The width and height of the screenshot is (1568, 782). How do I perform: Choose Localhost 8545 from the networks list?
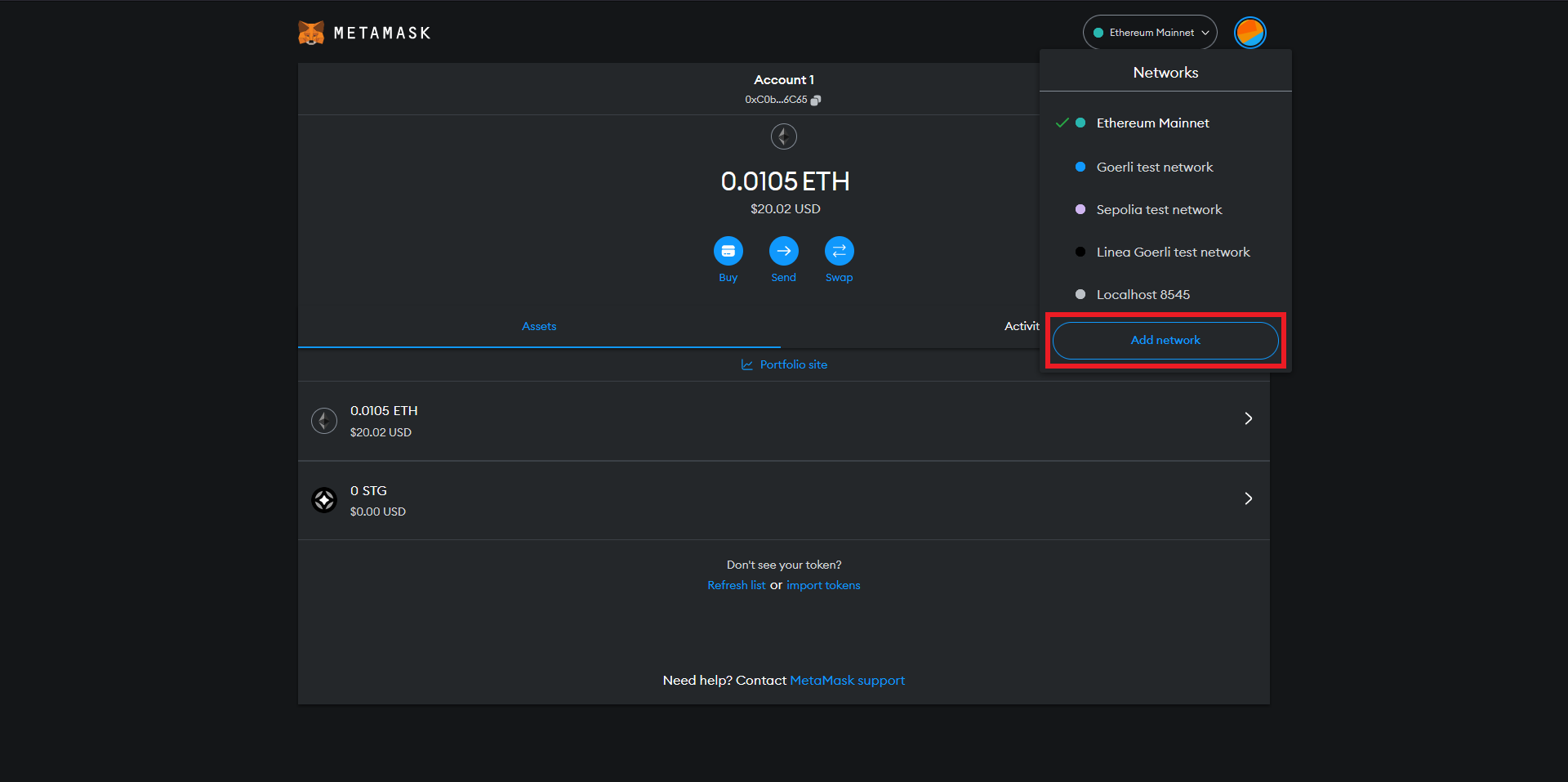click(x=1143, y=294)
